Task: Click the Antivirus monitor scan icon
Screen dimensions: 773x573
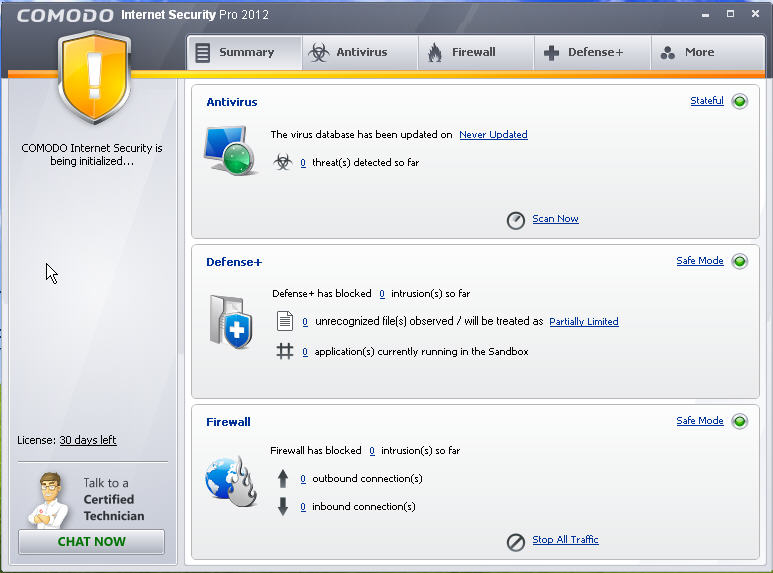Action: click(x=230, y=150)
